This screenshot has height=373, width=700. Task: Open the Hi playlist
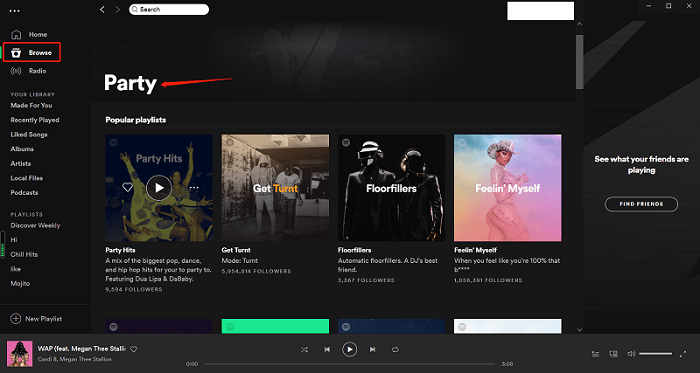pyautogui.click(x=14, y=240)
